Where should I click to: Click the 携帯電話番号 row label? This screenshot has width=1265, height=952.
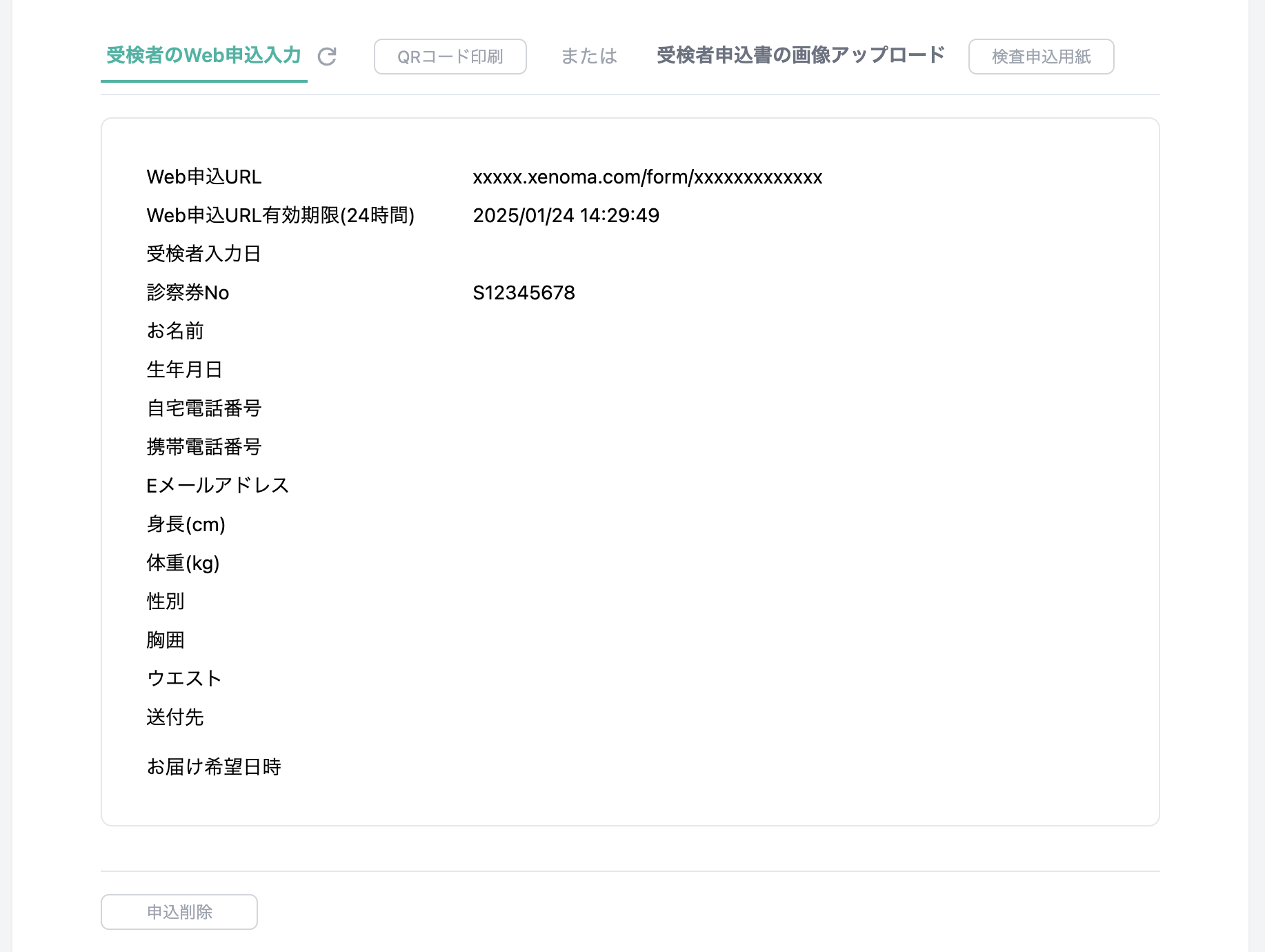click(204, 447)
